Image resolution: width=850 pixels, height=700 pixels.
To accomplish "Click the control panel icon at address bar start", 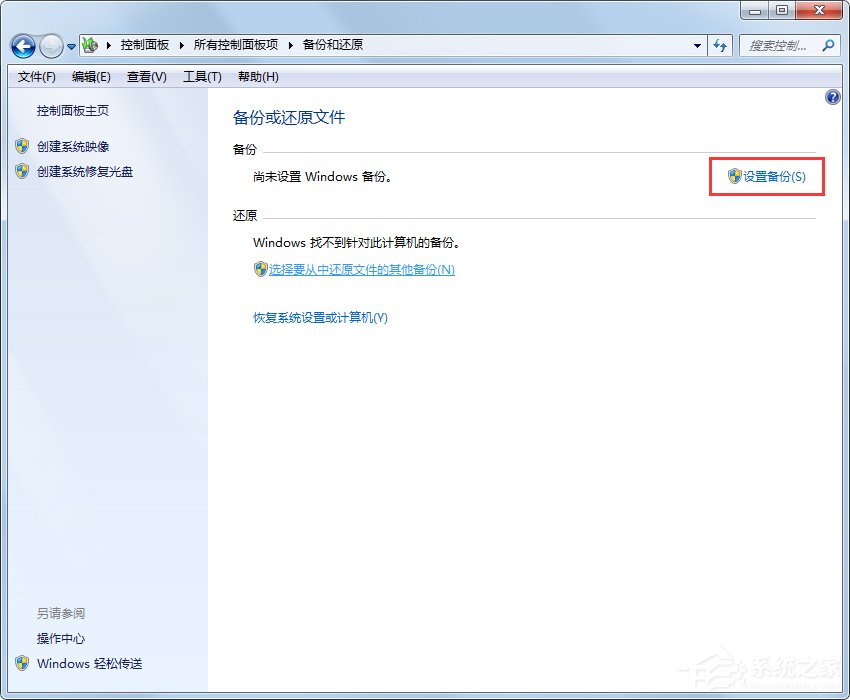I will (89, 45).
